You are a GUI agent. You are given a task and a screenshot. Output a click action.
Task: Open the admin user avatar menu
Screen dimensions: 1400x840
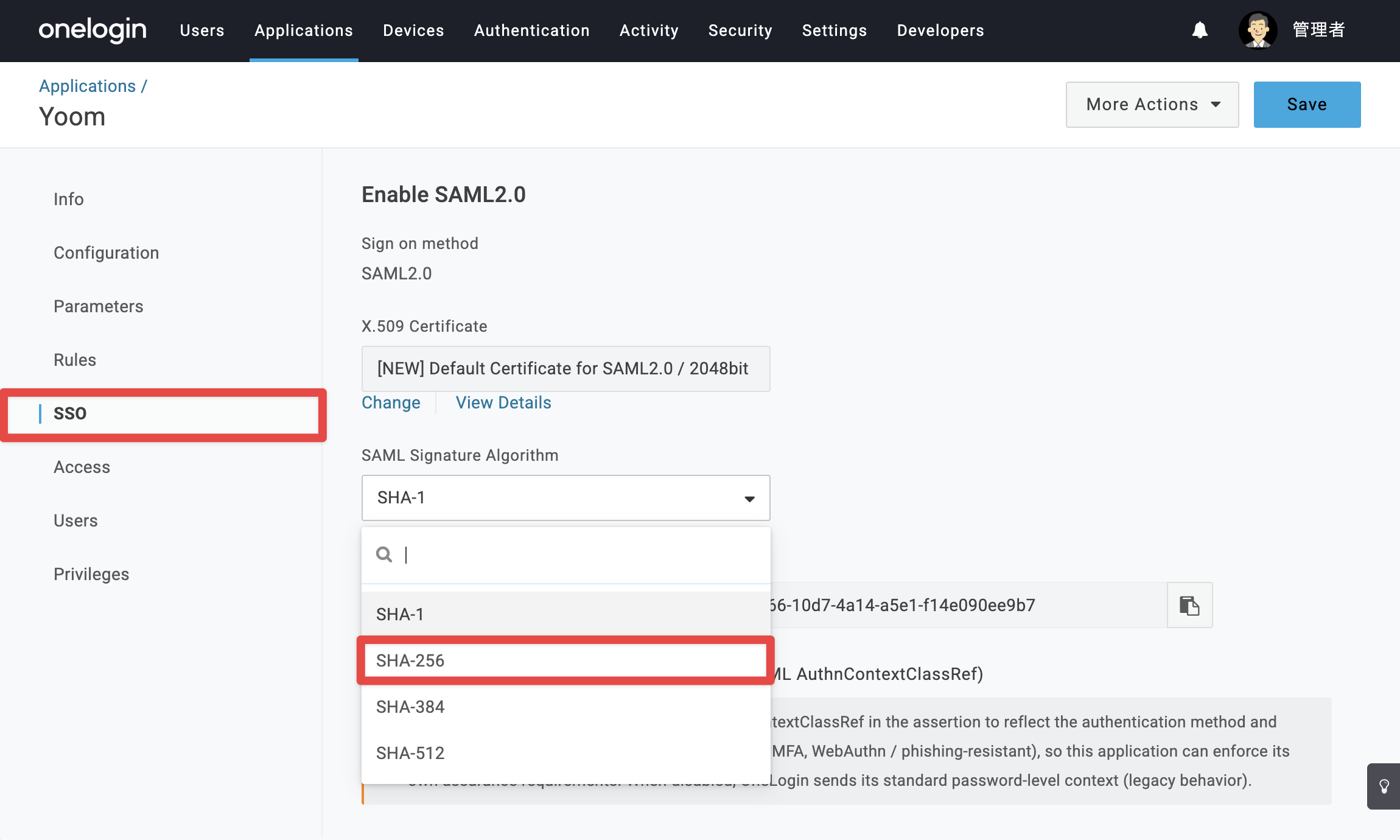[1258, 30]
